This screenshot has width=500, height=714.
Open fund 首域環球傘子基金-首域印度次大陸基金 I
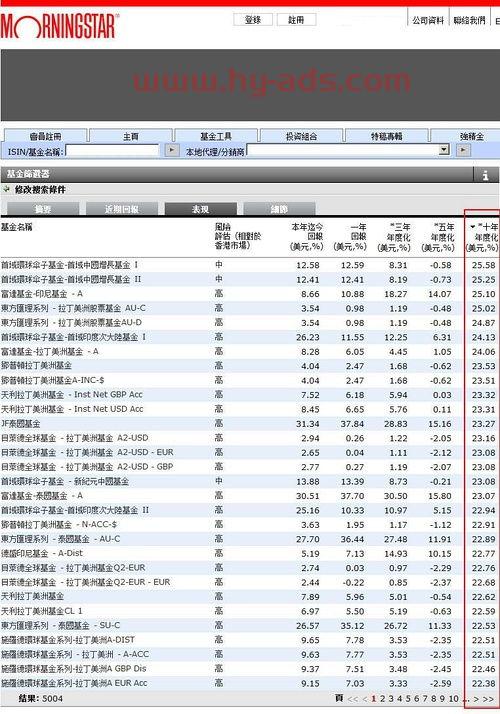[73, 337]
